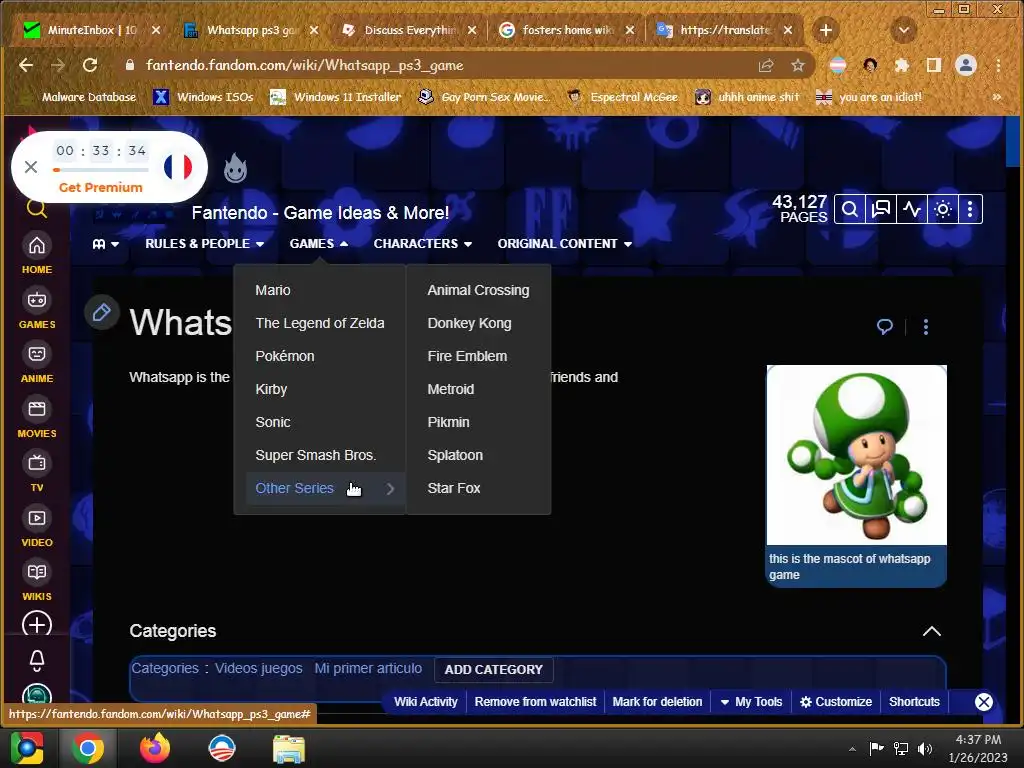Go back to previous page

[x=26, y=65]
